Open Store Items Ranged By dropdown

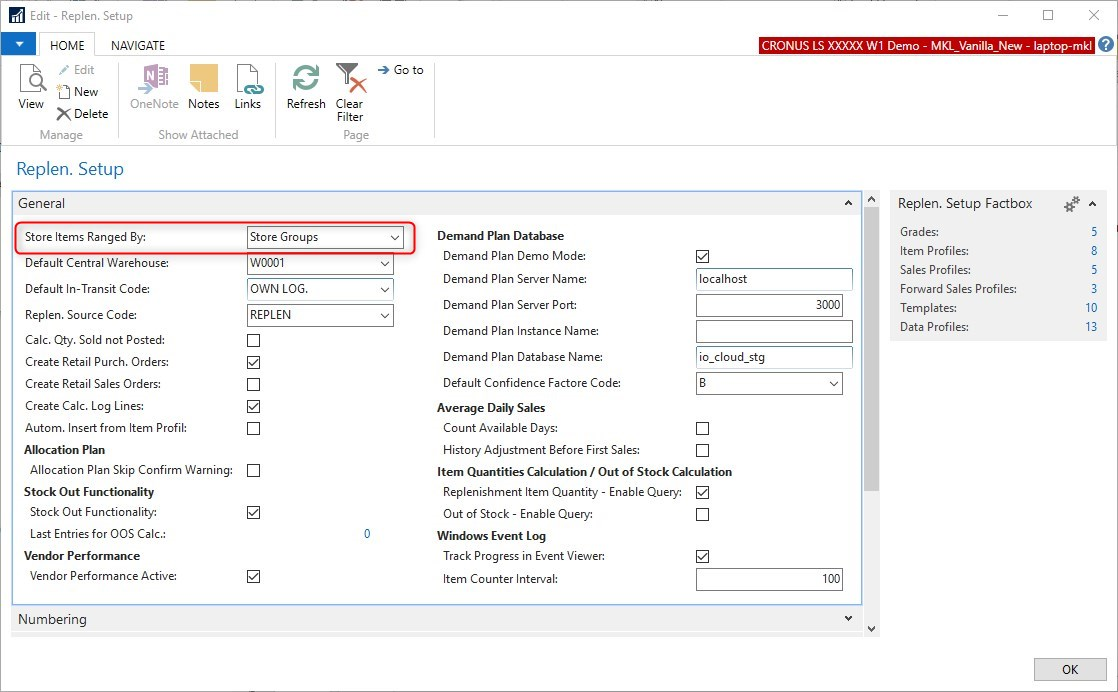click(394, 238)
